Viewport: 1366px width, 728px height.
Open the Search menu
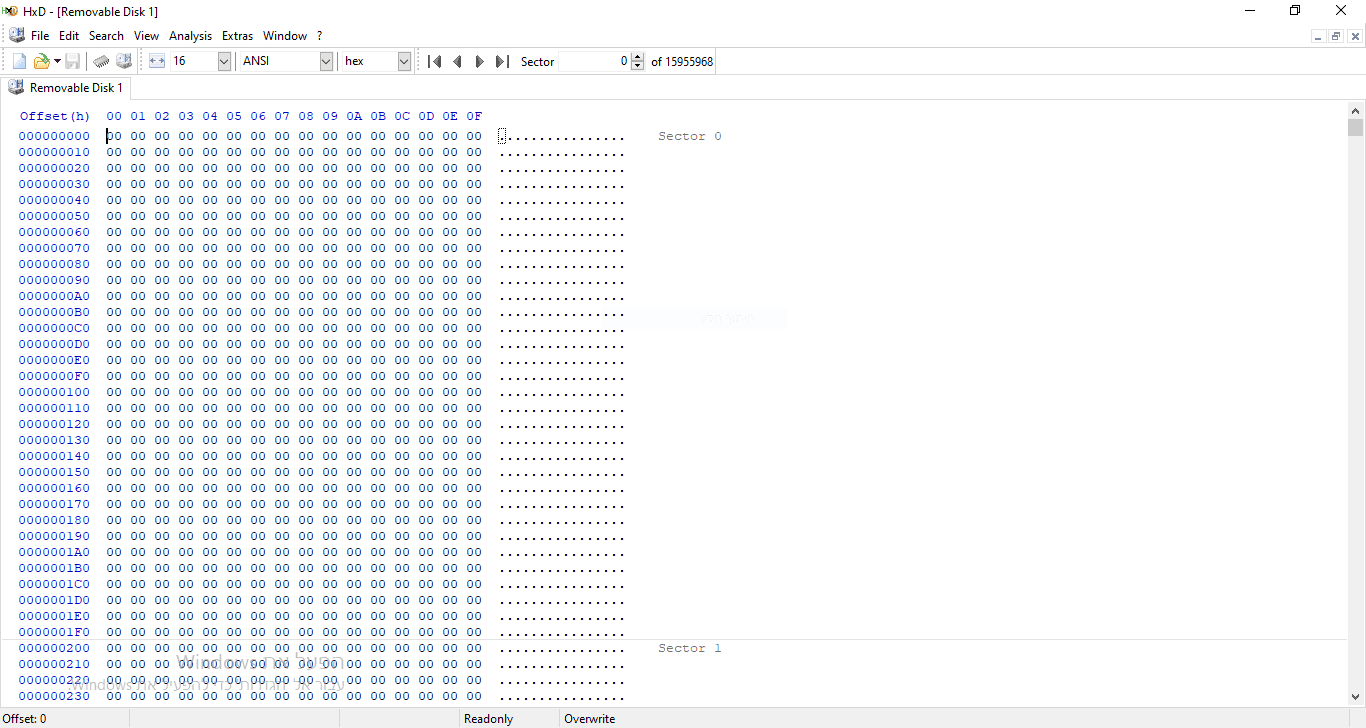pyautogui.click(x=106, y=35)
